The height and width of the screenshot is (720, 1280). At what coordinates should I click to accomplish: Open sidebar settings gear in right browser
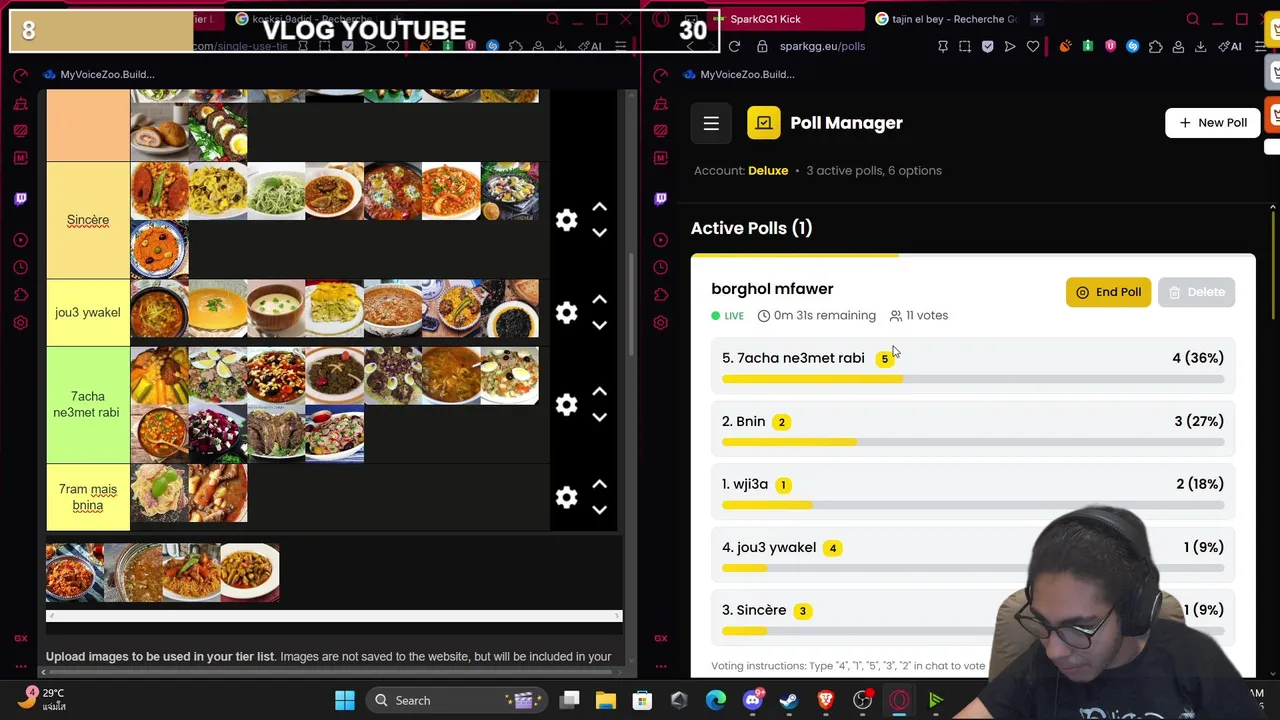coord(660,323)
